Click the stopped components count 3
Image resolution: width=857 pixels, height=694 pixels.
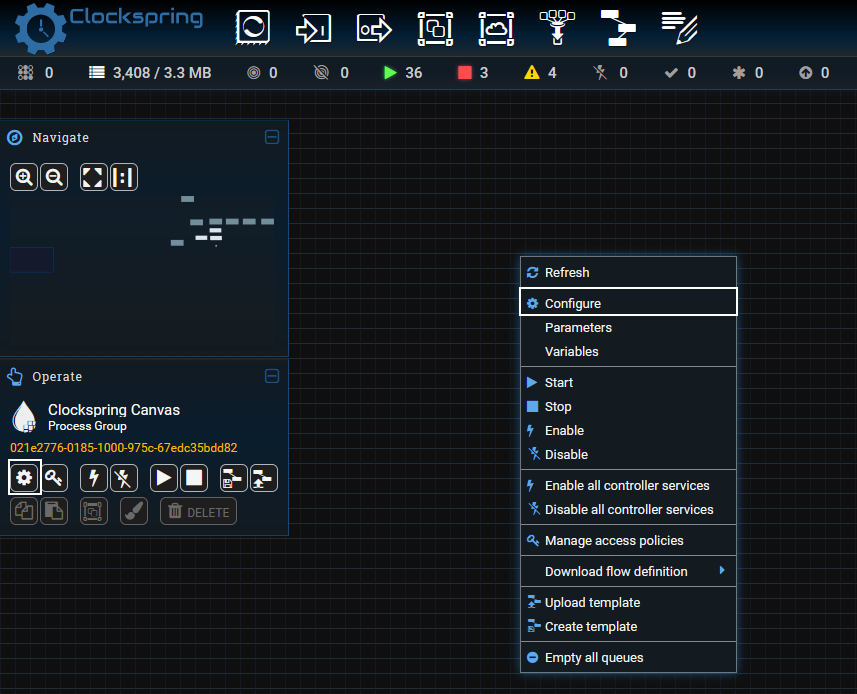click(473, 73)
